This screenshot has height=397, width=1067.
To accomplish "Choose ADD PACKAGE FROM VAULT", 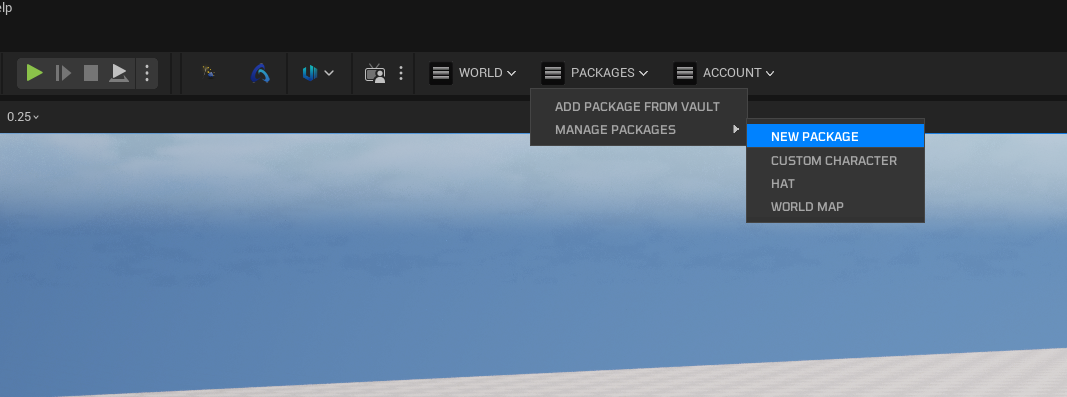I will point(638,107).
